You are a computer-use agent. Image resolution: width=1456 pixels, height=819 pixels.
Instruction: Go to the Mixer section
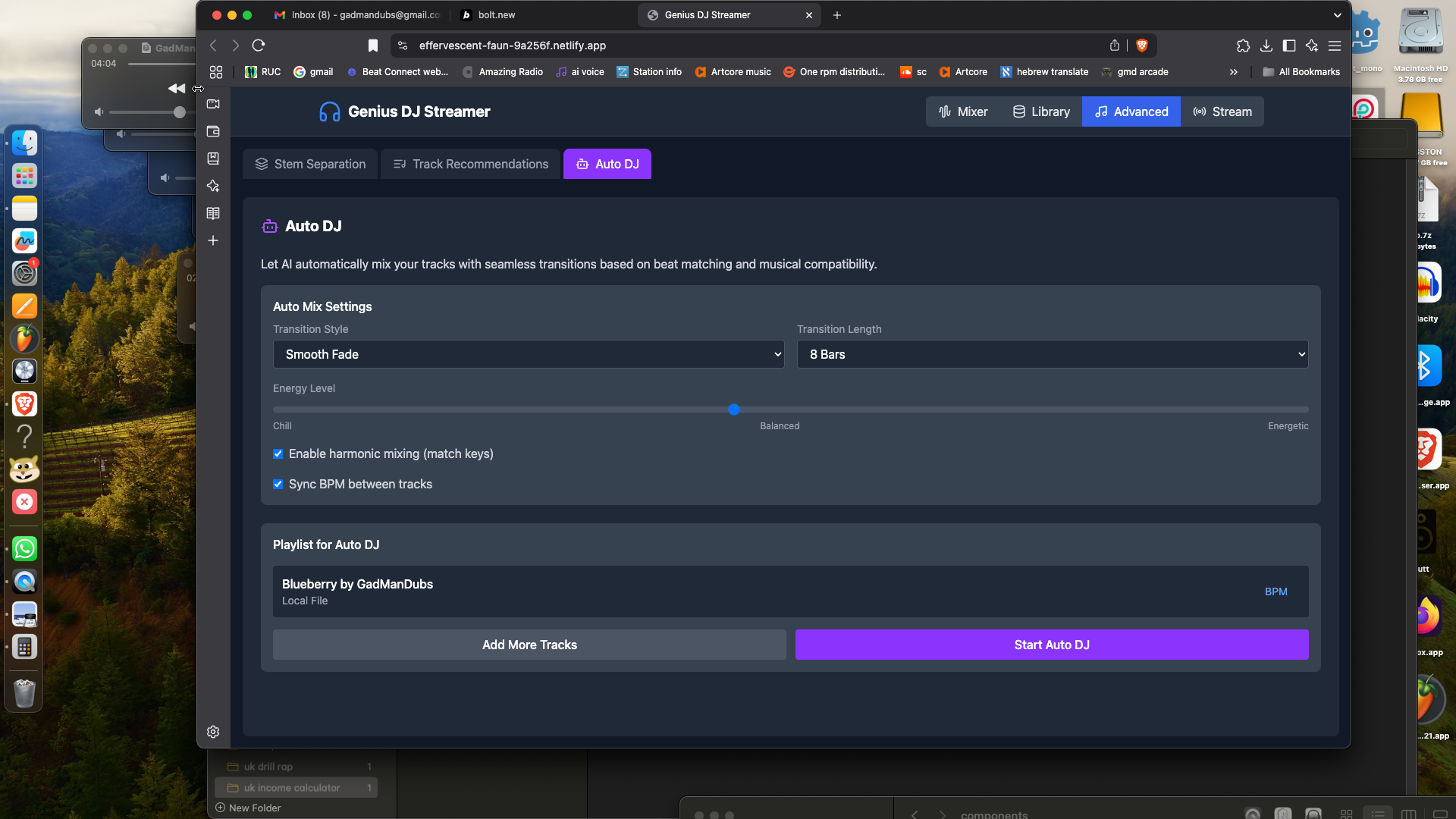[x=963, y=111]
